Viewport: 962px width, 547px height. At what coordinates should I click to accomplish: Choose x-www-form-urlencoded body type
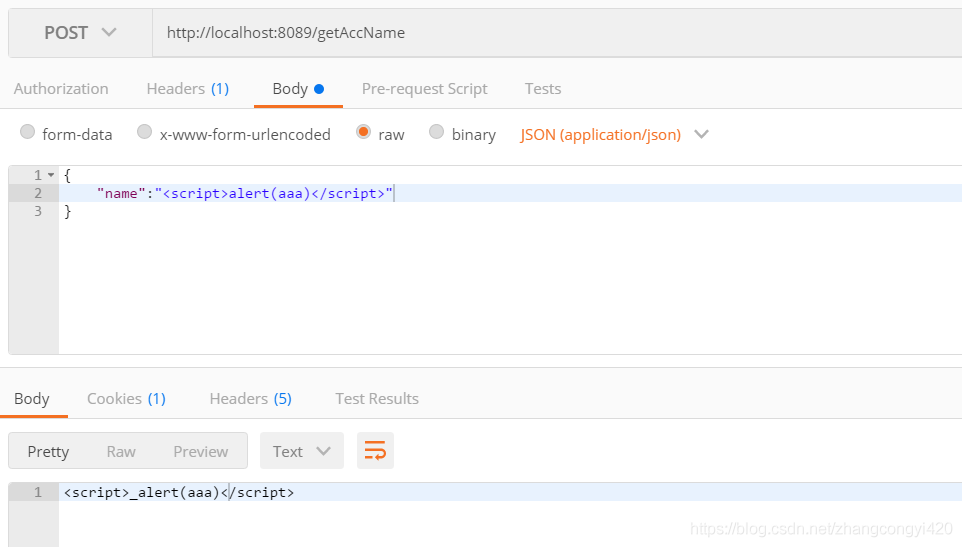coord(145,133)
